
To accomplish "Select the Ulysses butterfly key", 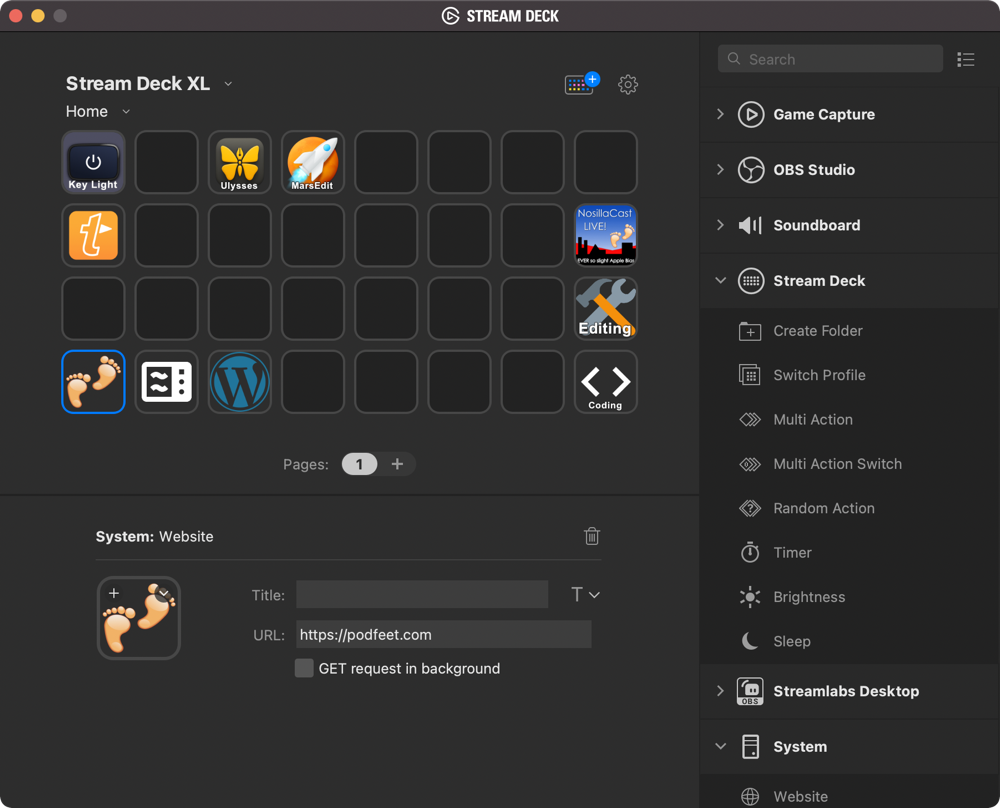I will coord(240,162).
